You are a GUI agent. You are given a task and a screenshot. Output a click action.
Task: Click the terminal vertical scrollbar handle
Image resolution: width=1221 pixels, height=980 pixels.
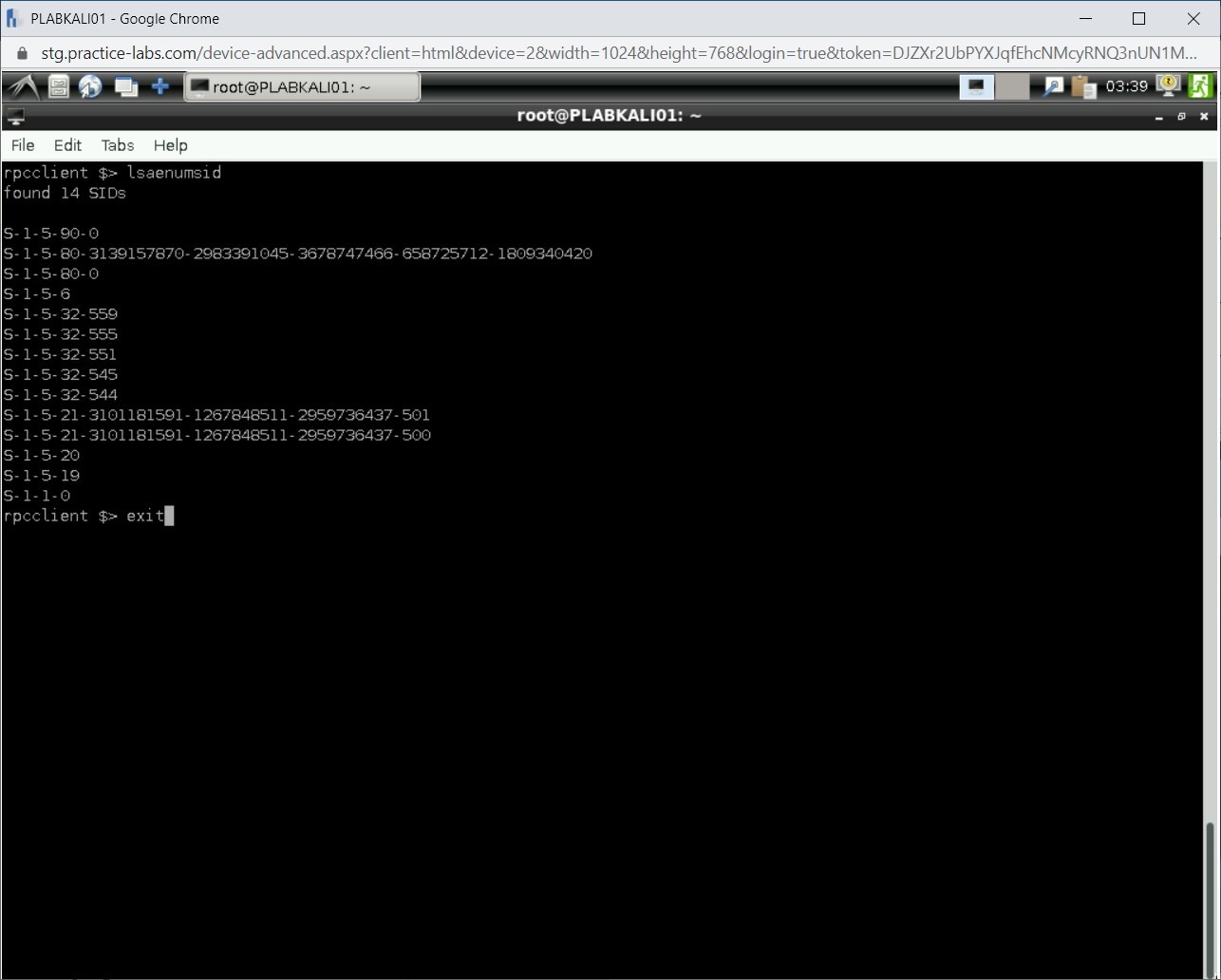pyautogui.click(x=1211, y=893)
